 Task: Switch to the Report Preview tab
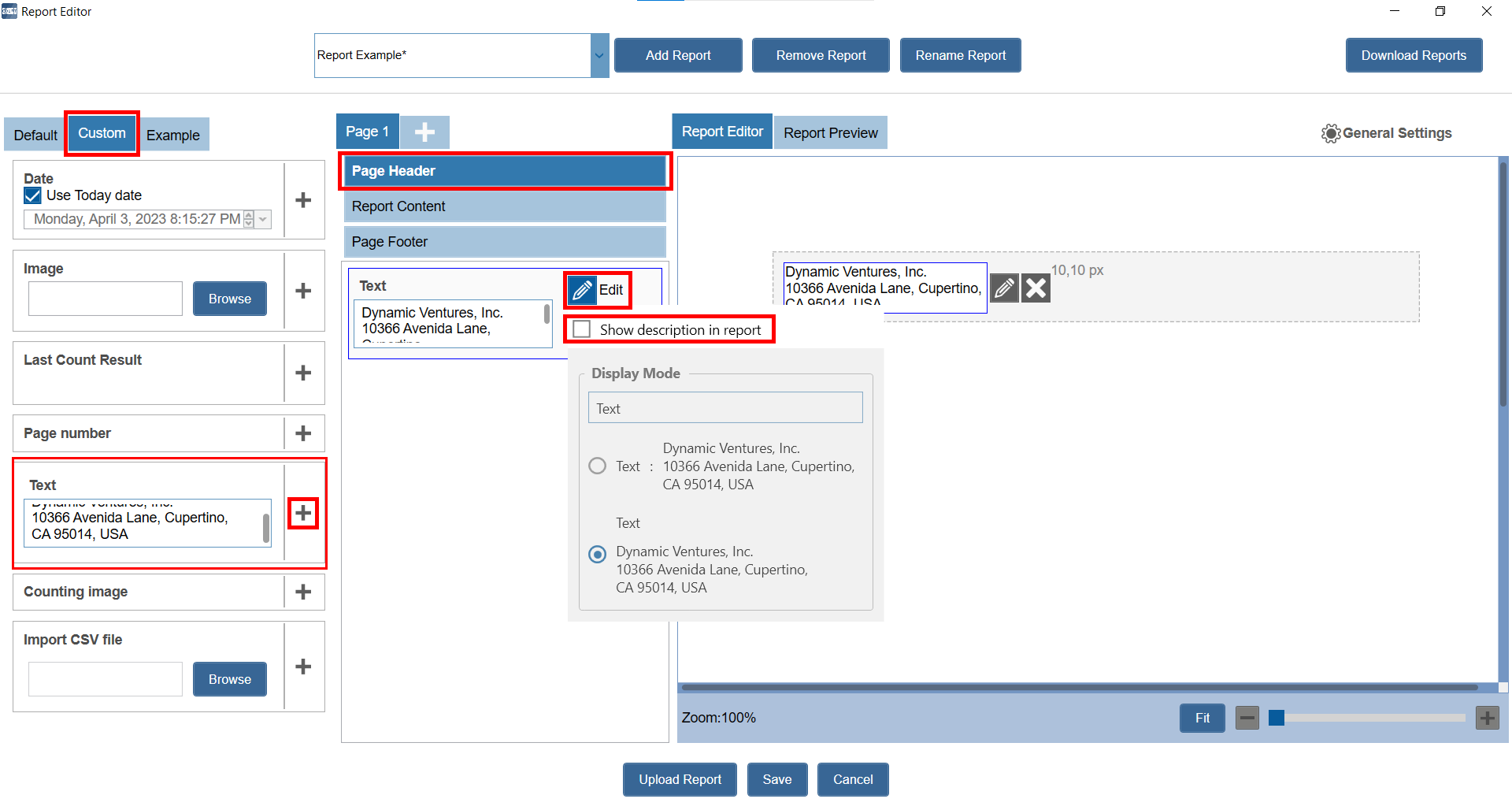tap(830, 133)
